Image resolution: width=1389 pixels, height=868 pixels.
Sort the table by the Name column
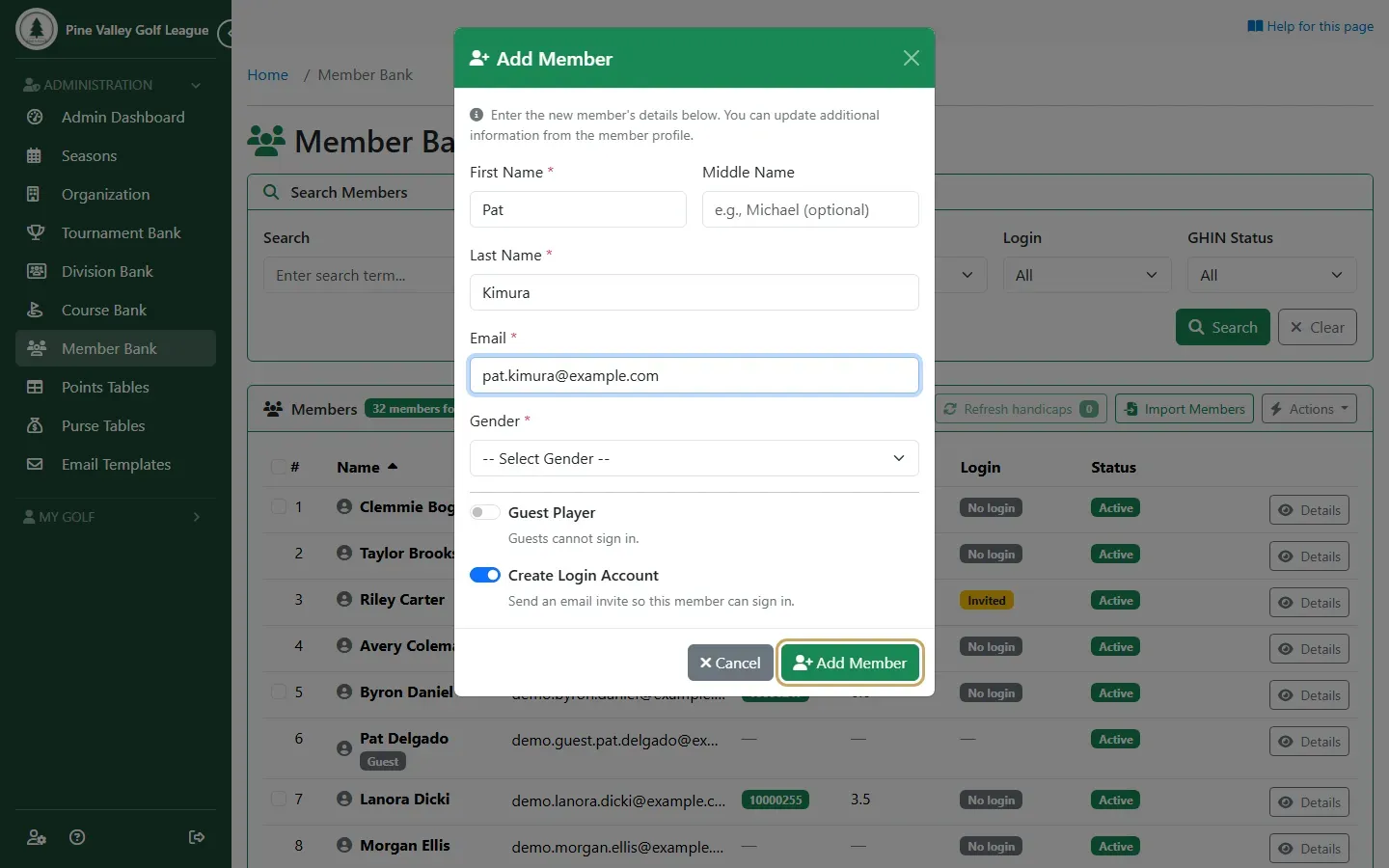pyautogui.click(x=367, y=467)
